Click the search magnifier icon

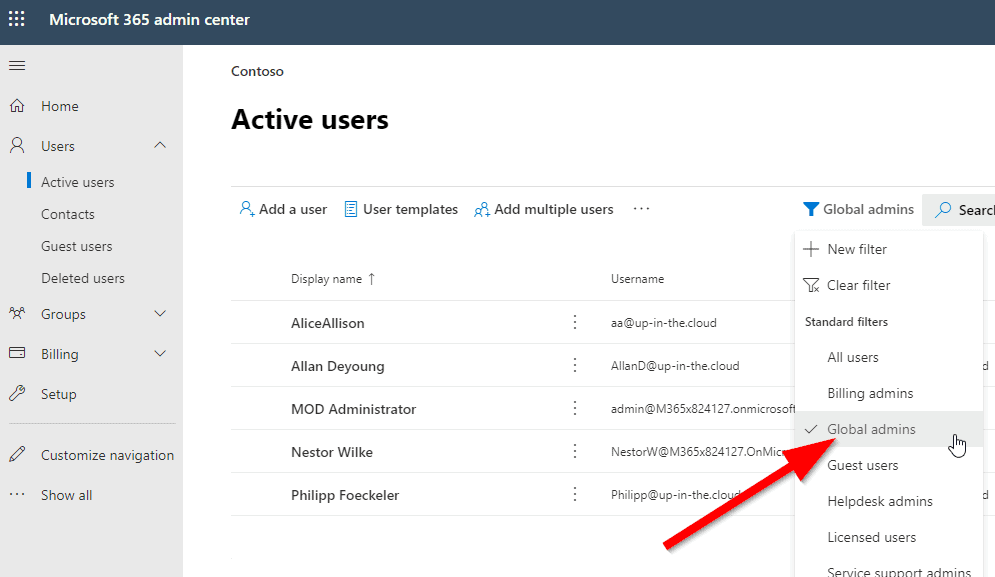pos(944,209)
